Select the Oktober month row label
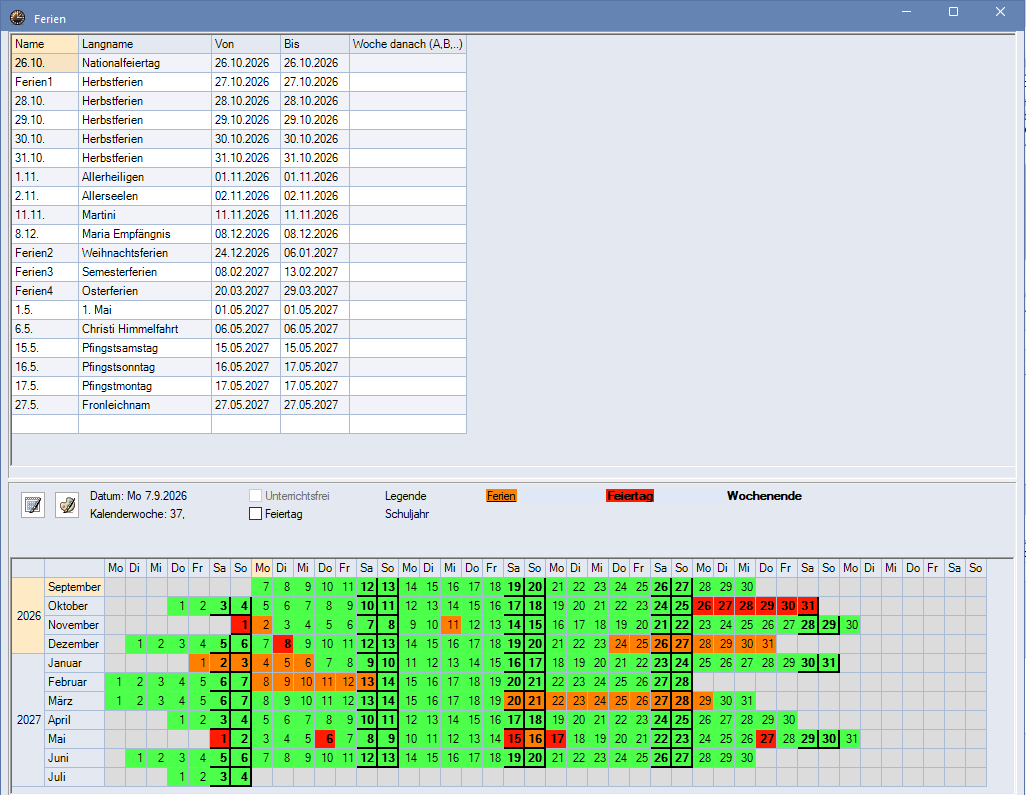The image size is (1026, 795). [x=75, y=606]
